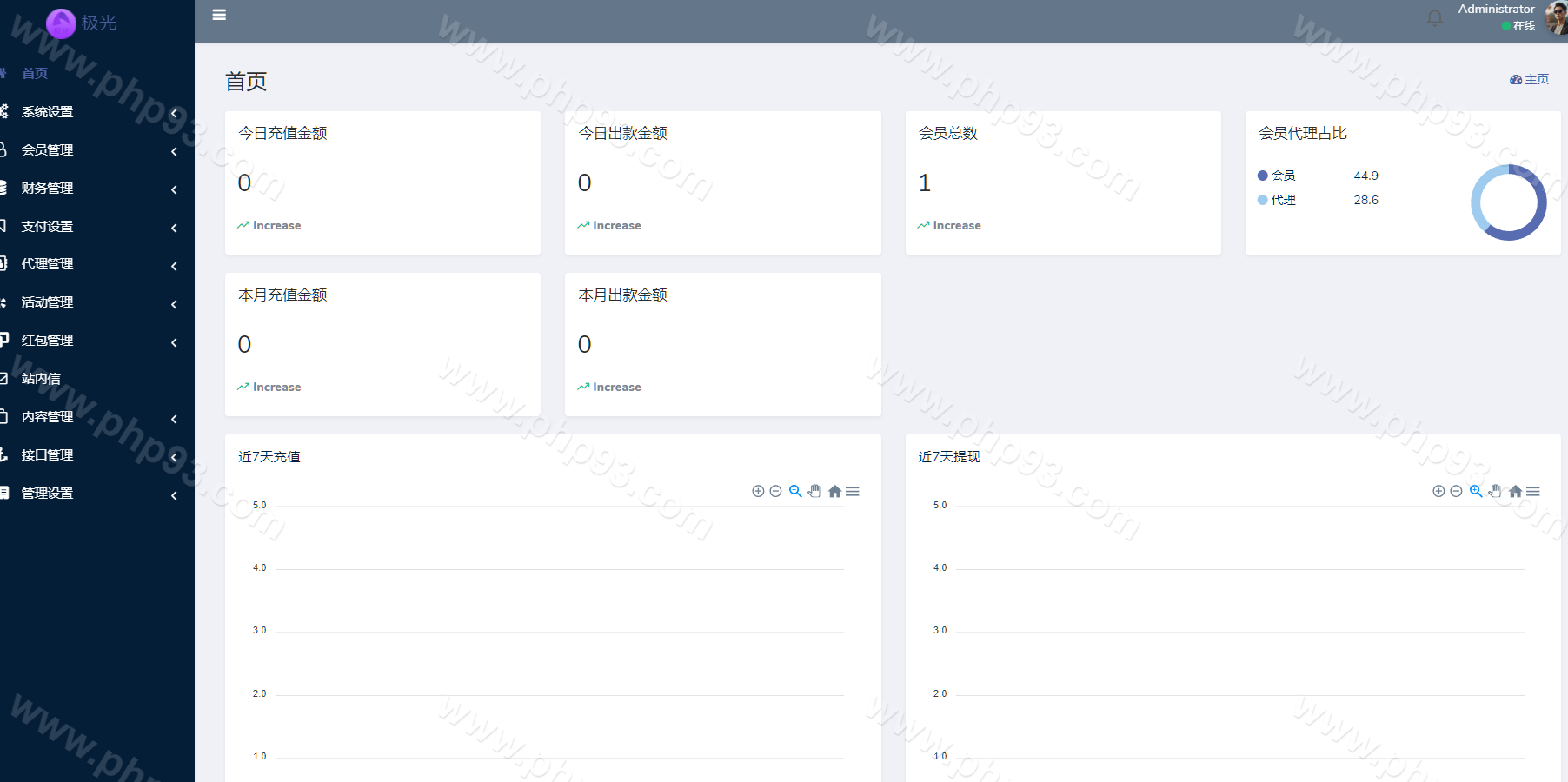Open the notification bell icon
The width and height of the screenshot is (1568, 782).
[x=1434, y=18]
